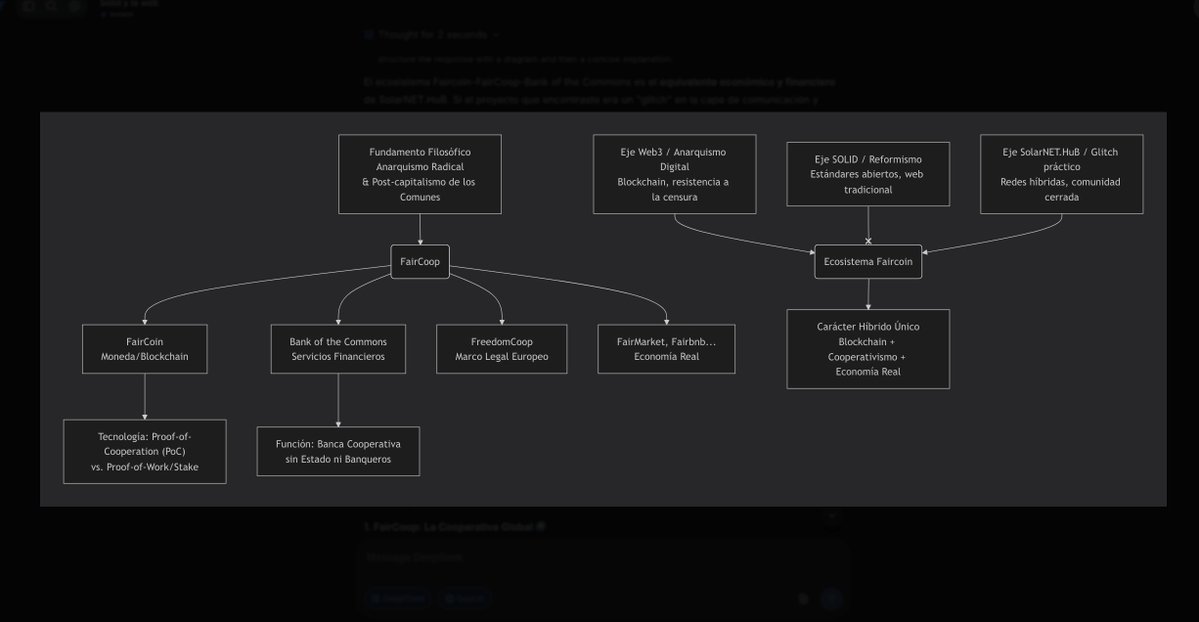Viewport: 1199px width, 622px height.
Task: Click the Fundamento Filosófico Anarquismo Radical box
Action: [420, 174]
